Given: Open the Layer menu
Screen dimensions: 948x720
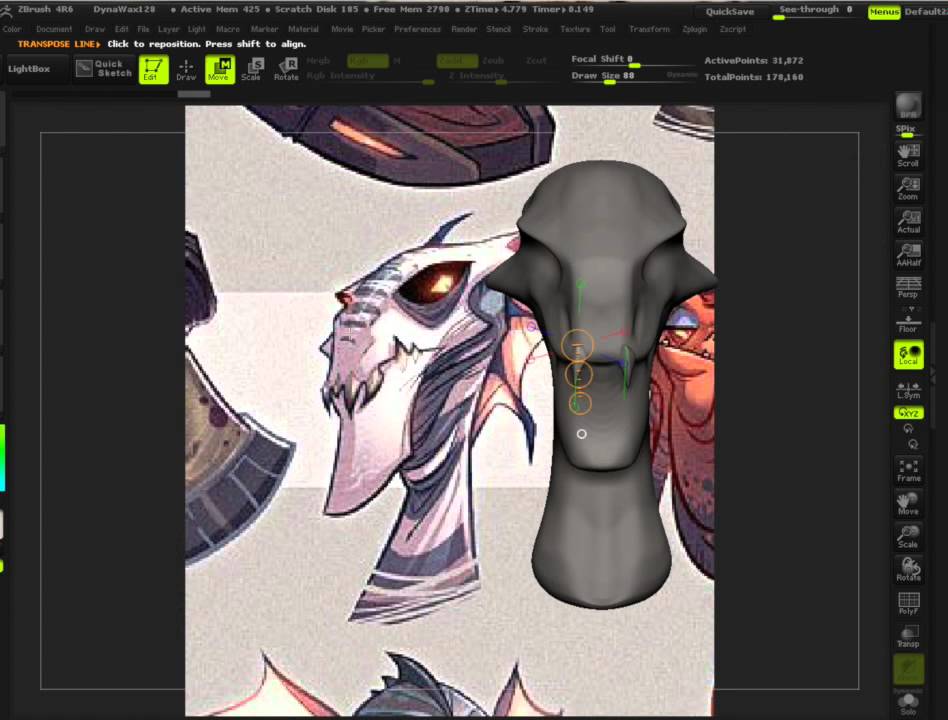Looking at the screenshot, I should click(169, 29).
